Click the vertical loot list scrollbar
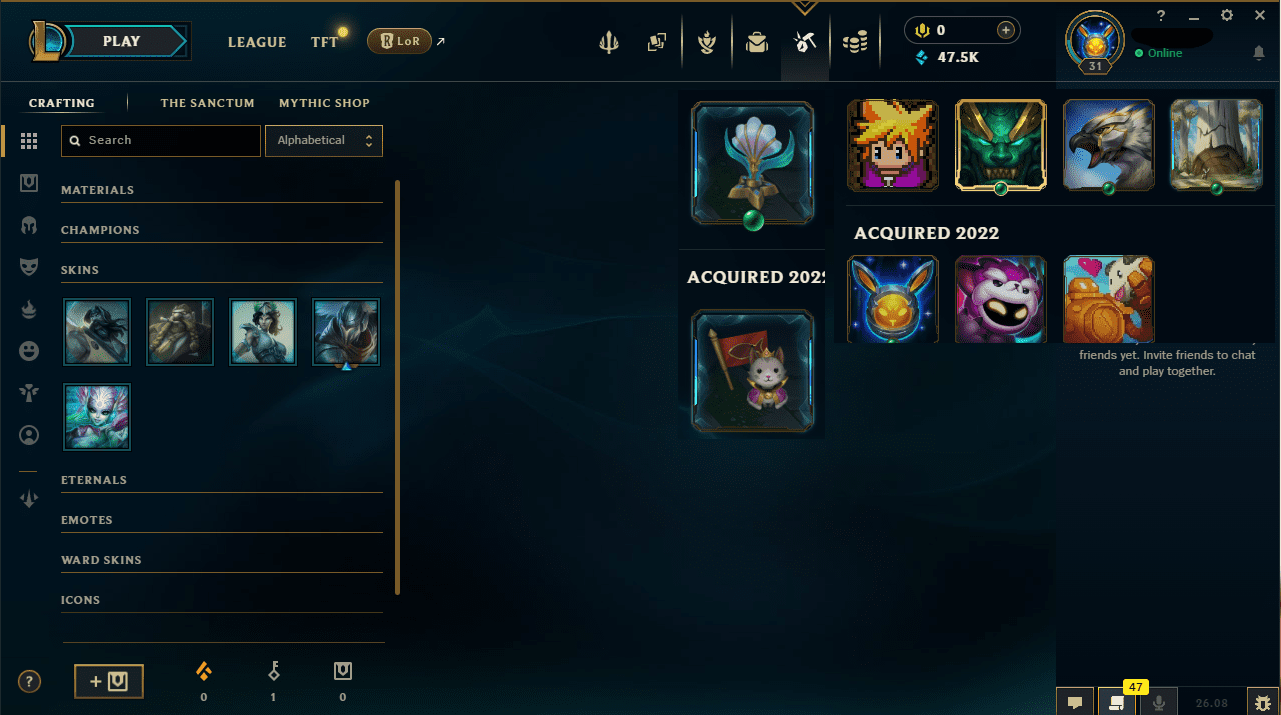The image size is (1281, 715). [398, 387]
